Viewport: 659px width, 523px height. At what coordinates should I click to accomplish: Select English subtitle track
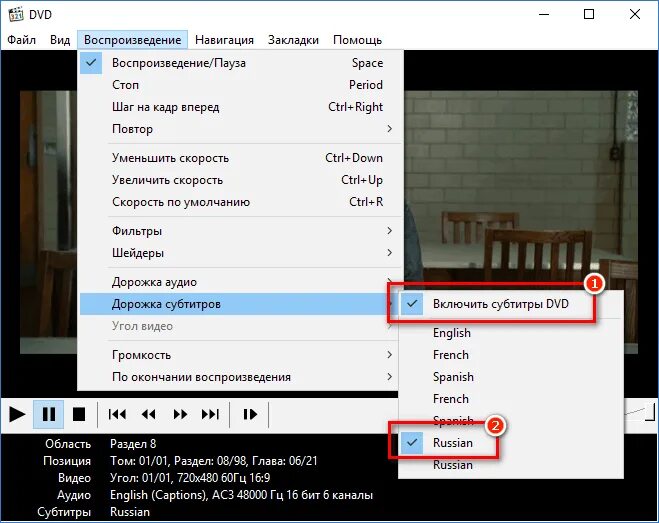(x=510, y=333)
